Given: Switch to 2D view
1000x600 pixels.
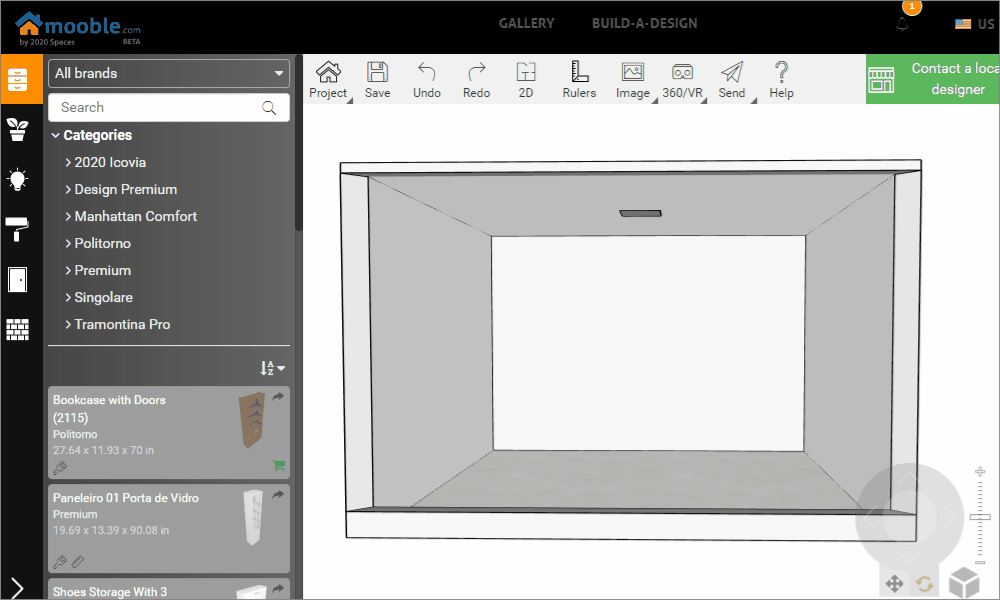Looking at the screenshot, I should 526,80.
